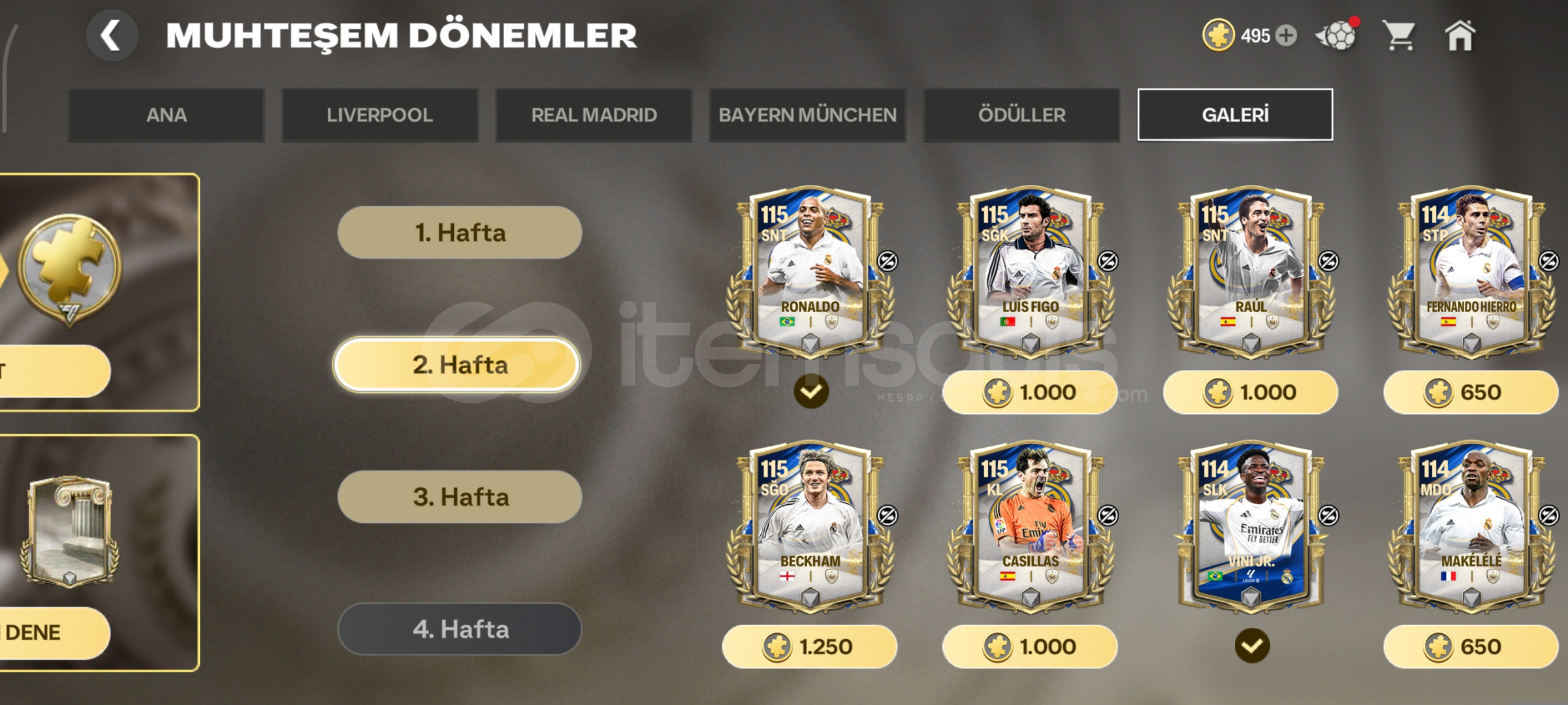Tap the claimed checkmark under Vini Jr.
This screenshot has height=705, width=1568.
(1252, 646)
